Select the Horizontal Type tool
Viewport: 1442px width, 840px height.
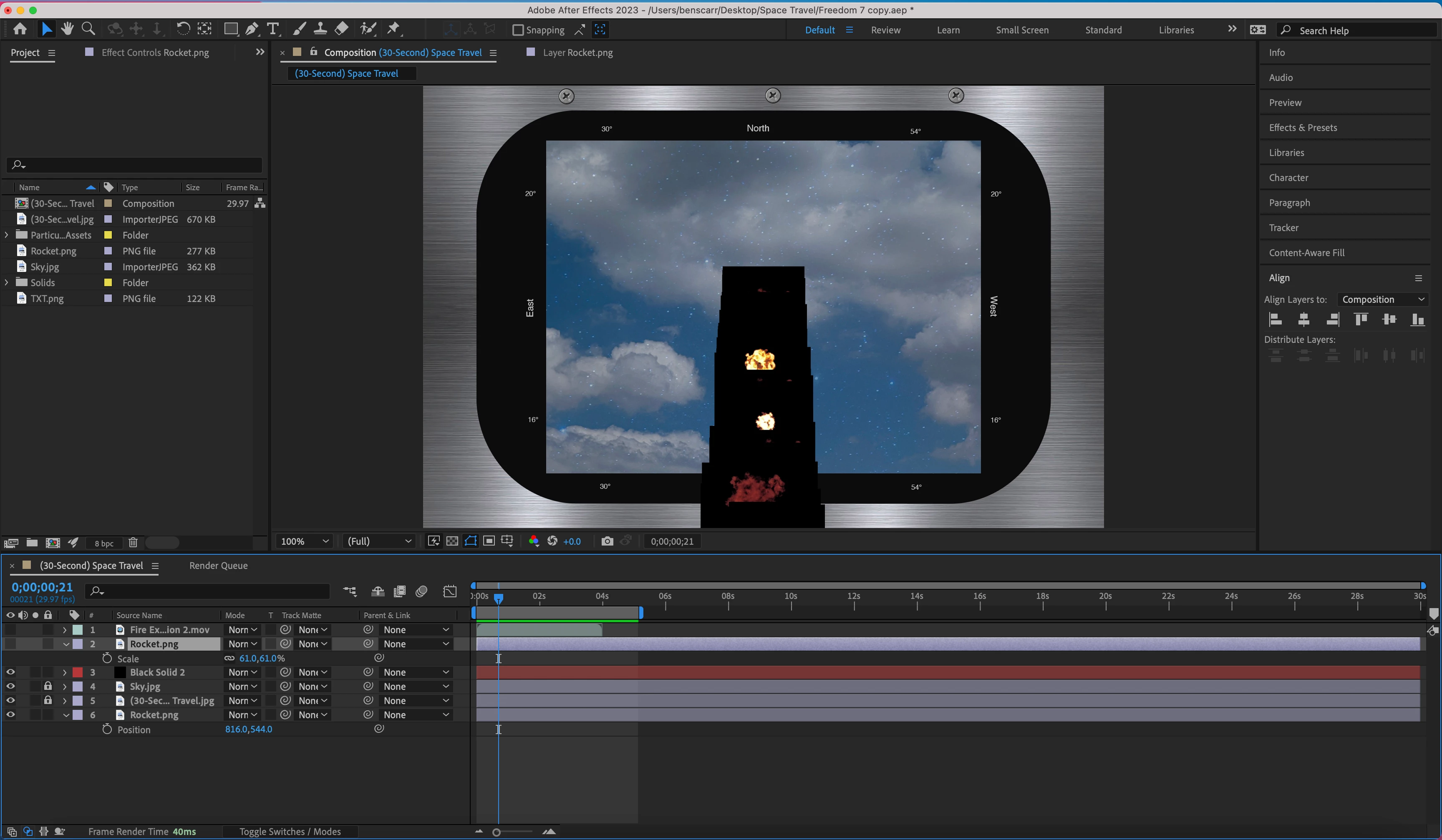pos(273,29)
